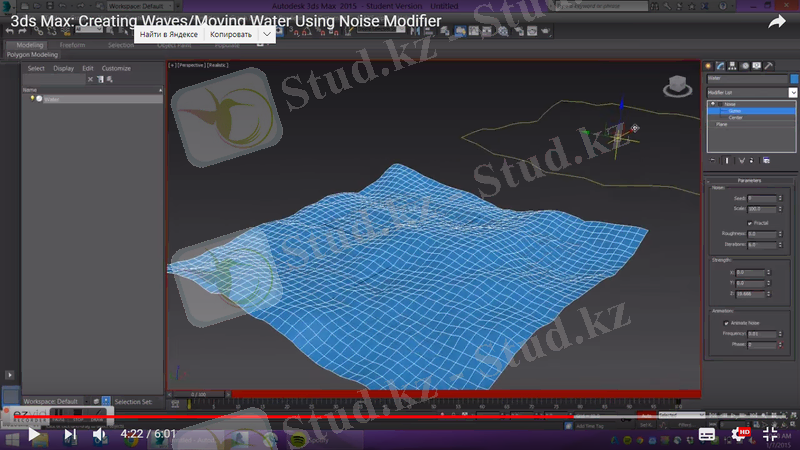Image resolution: width=800 pixels, height=450 pixels.
Task: Skip to the next video
Action: pos(70,435)
